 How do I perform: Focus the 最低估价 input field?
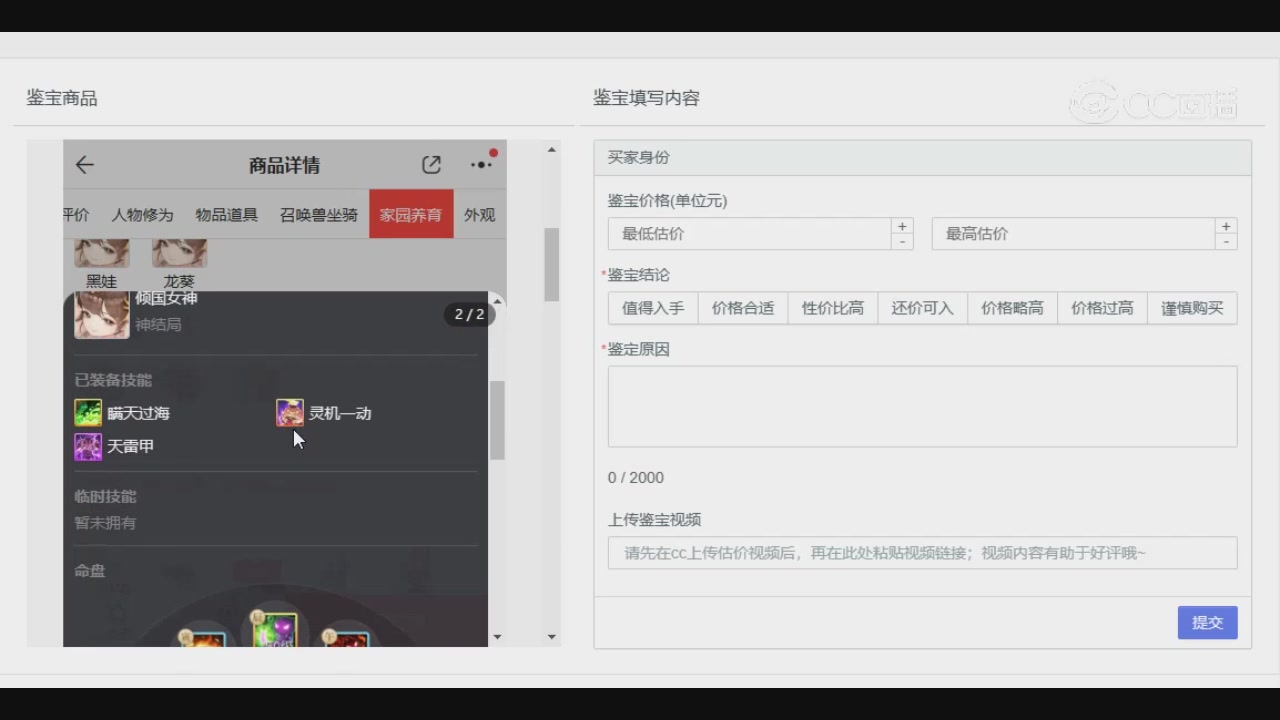point(749,234)
